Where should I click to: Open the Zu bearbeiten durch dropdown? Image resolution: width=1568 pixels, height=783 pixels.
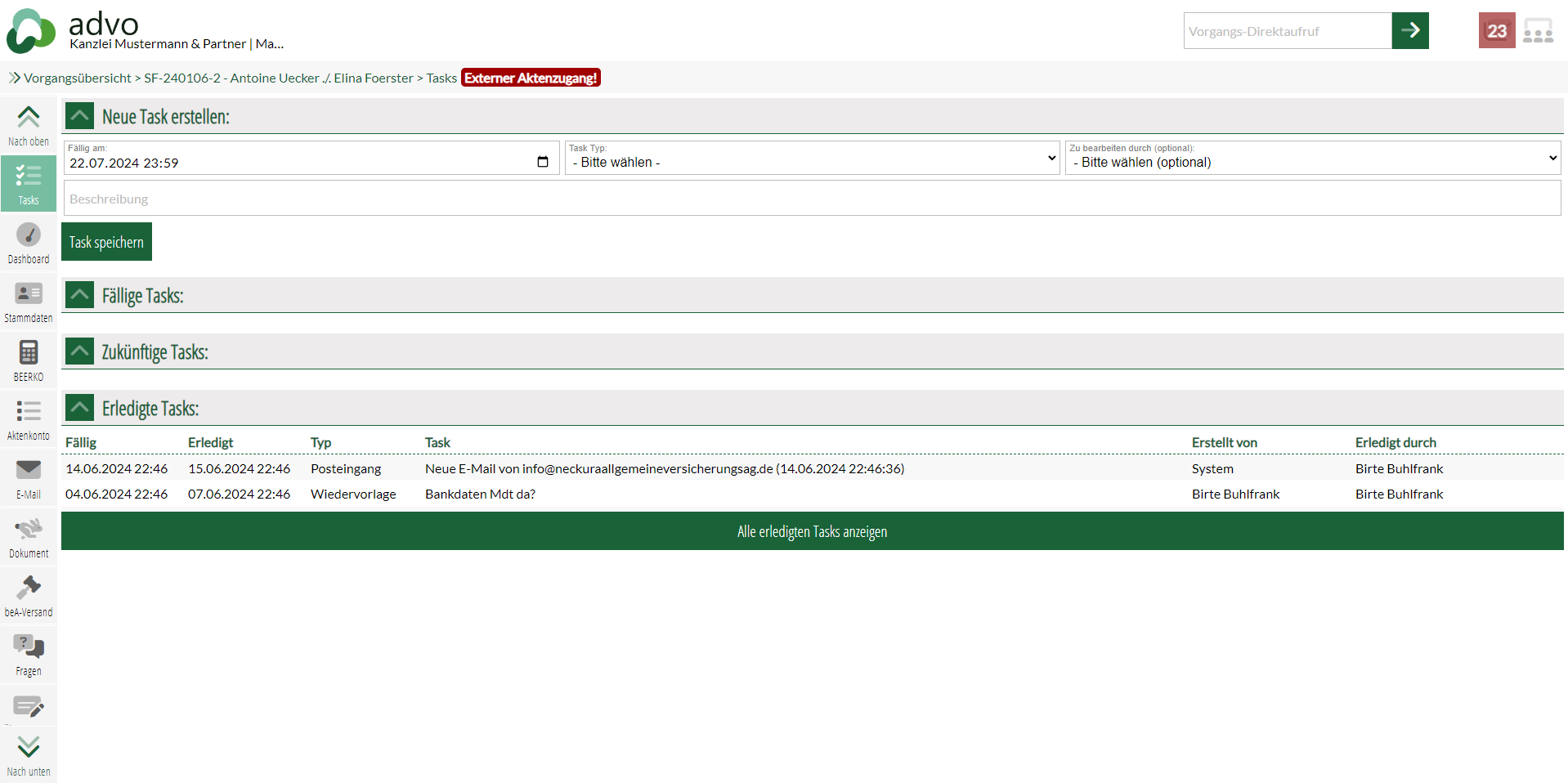pyautogui.click(x=1312, y=158)
